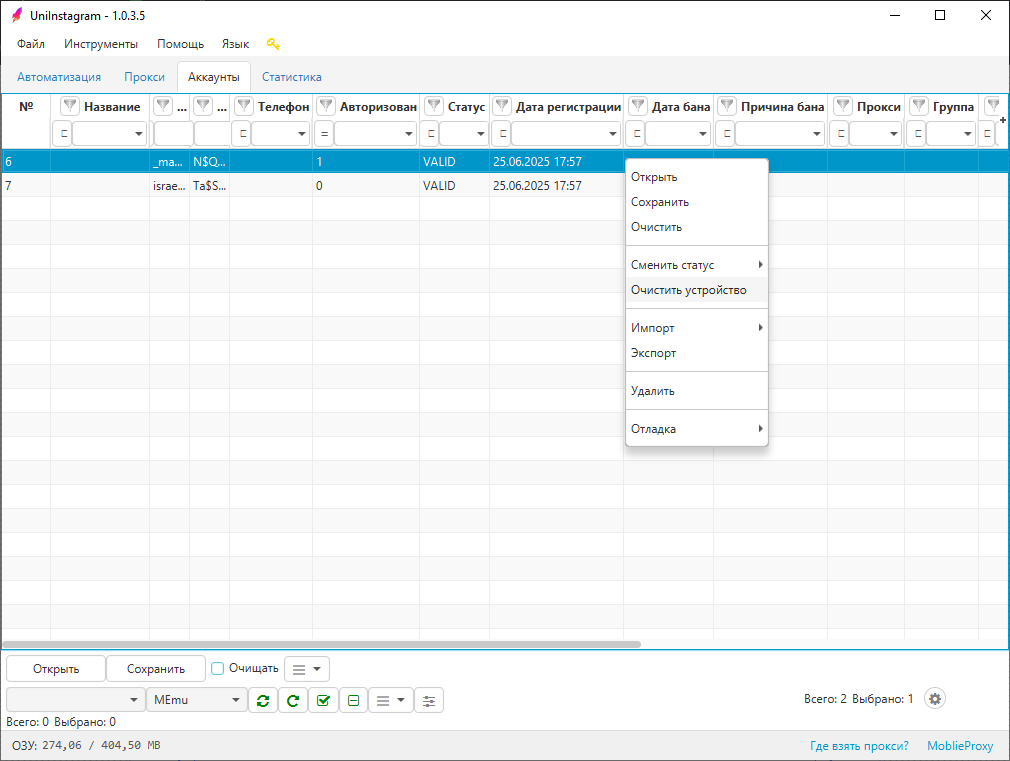Choose Очистить устройство in context menu
This screenshot has height=761, width=1010.
click(x=697, y=290)
